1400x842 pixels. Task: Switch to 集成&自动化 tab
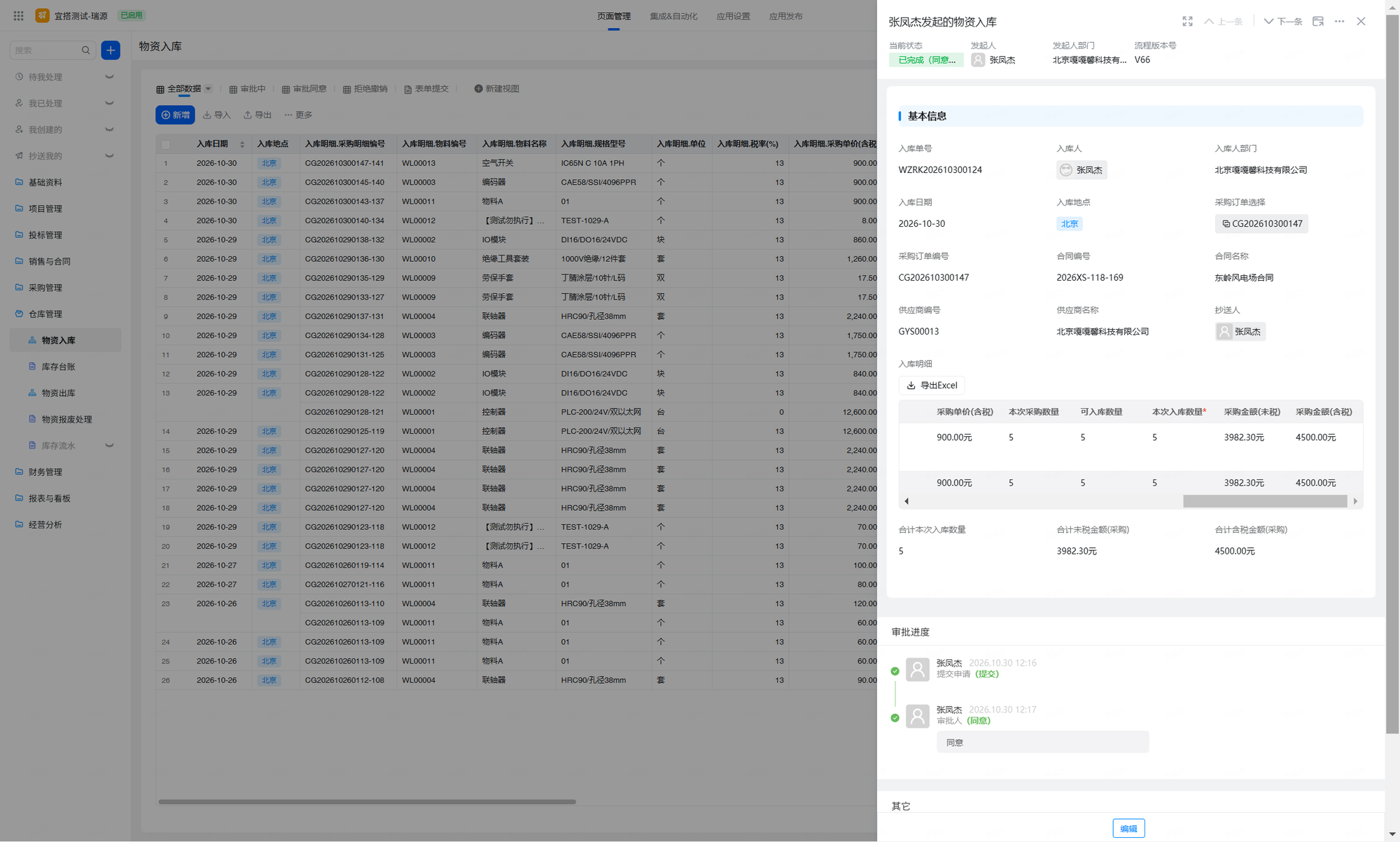(673, 16)
